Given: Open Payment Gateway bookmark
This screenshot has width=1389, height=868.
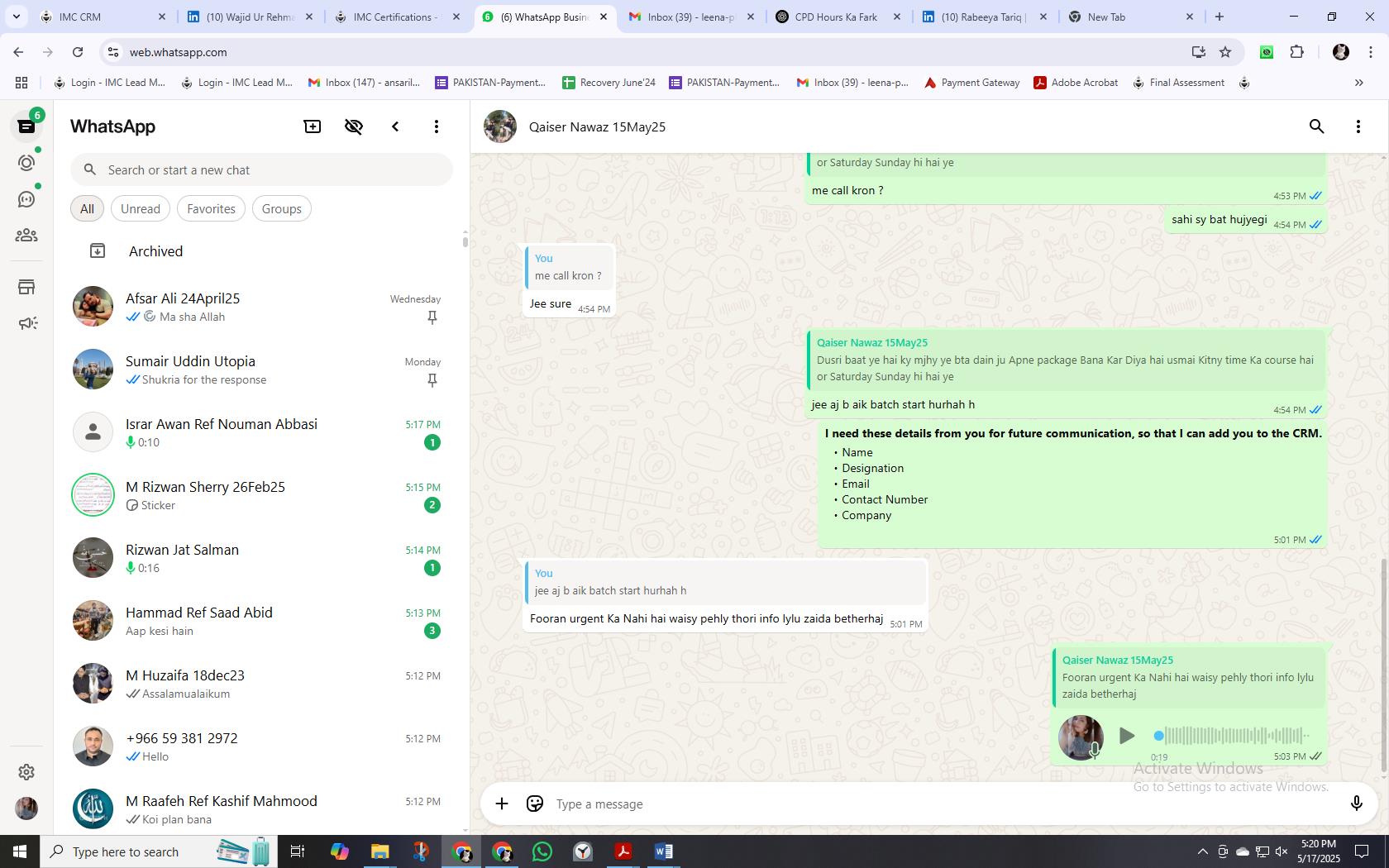Looking at the screenshot, I should click(x=972, y=83).
